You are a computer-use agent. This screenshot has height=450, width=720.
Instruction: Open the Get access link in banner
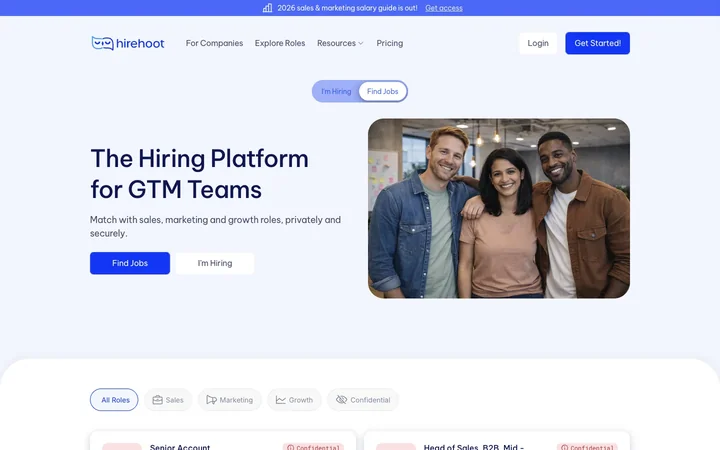point(444,8)
